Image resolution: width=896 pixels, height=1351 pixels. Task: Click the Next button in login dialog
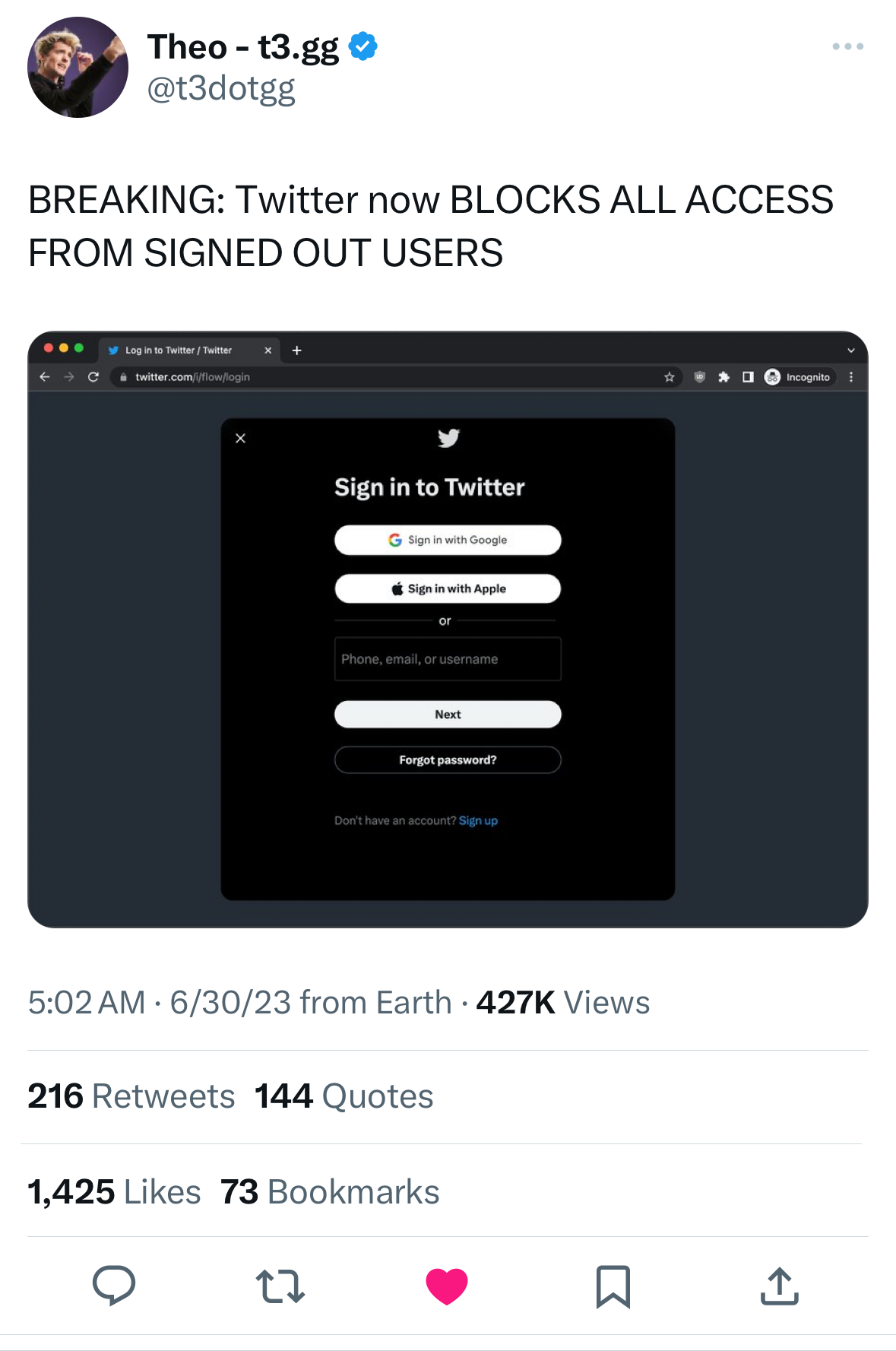448,715
